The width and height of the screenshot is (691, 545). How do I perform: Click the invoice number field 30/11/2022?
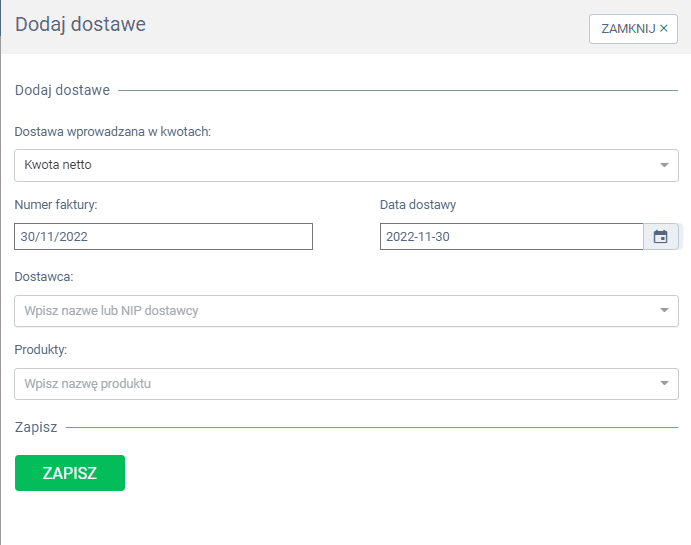coord(163,237)
